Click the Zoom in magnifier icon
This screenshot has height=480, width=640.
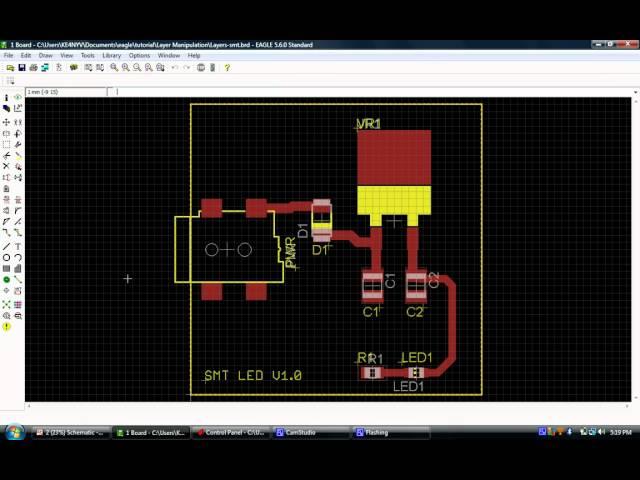125,68
